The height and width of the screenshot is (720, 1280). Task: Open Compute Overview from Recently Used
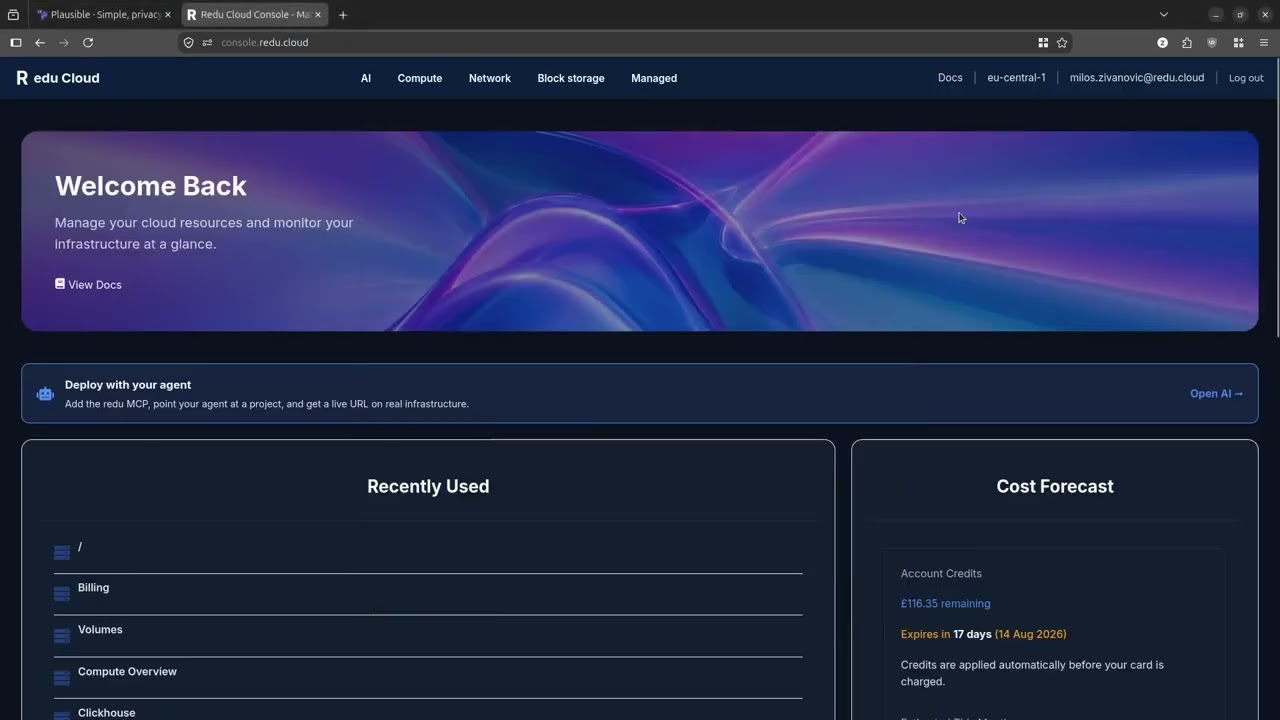428,678
